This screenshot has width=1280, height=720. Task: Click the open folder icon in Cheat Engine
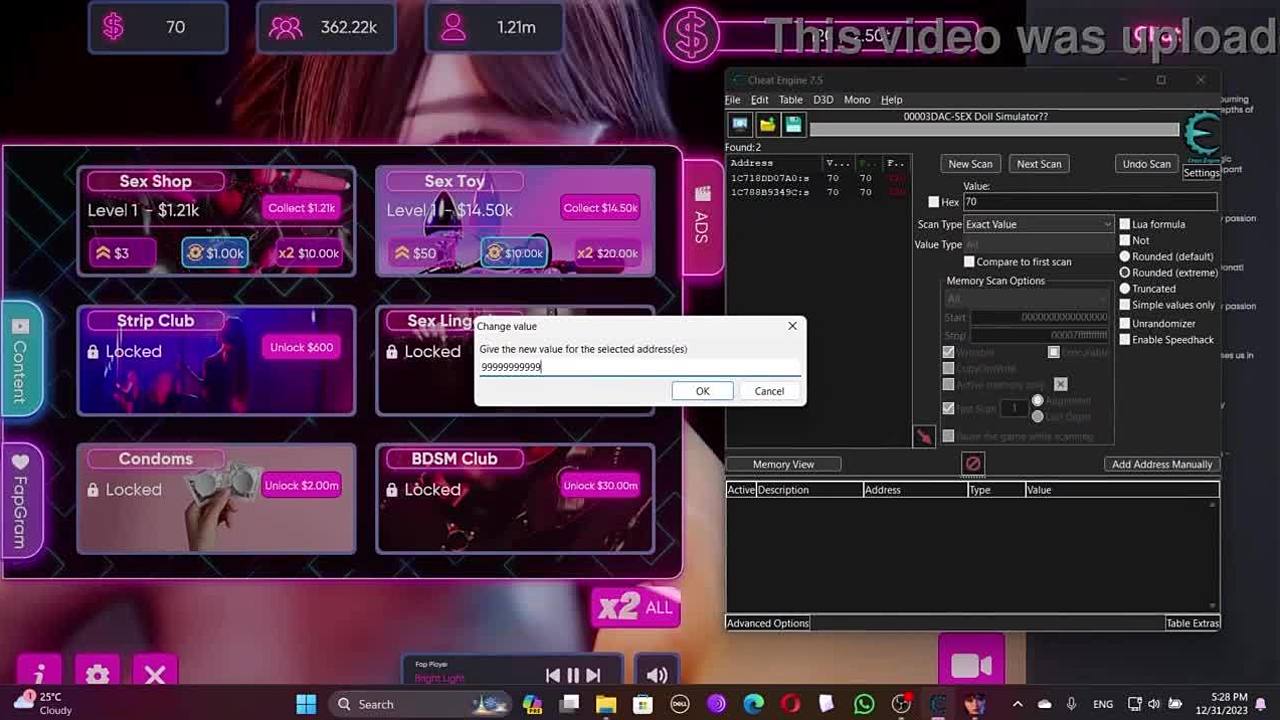[767, 124]
